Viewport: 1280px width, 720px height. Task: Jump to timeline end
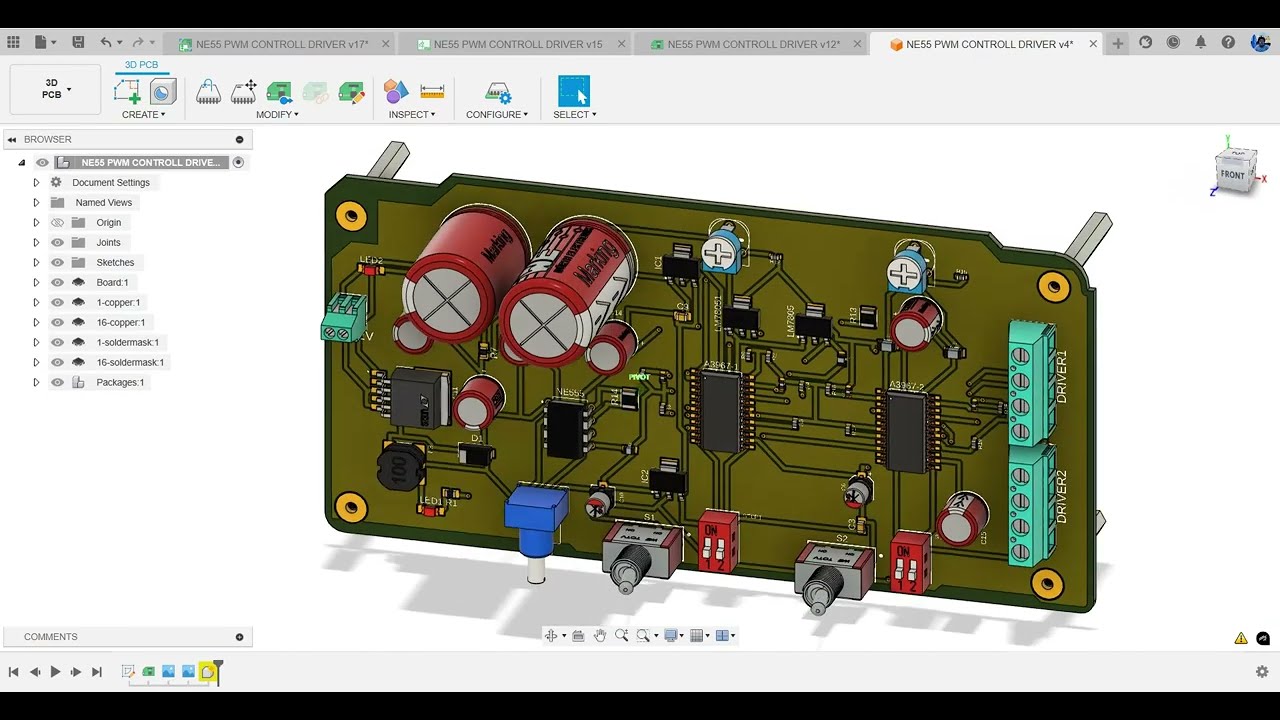(97, 672)
